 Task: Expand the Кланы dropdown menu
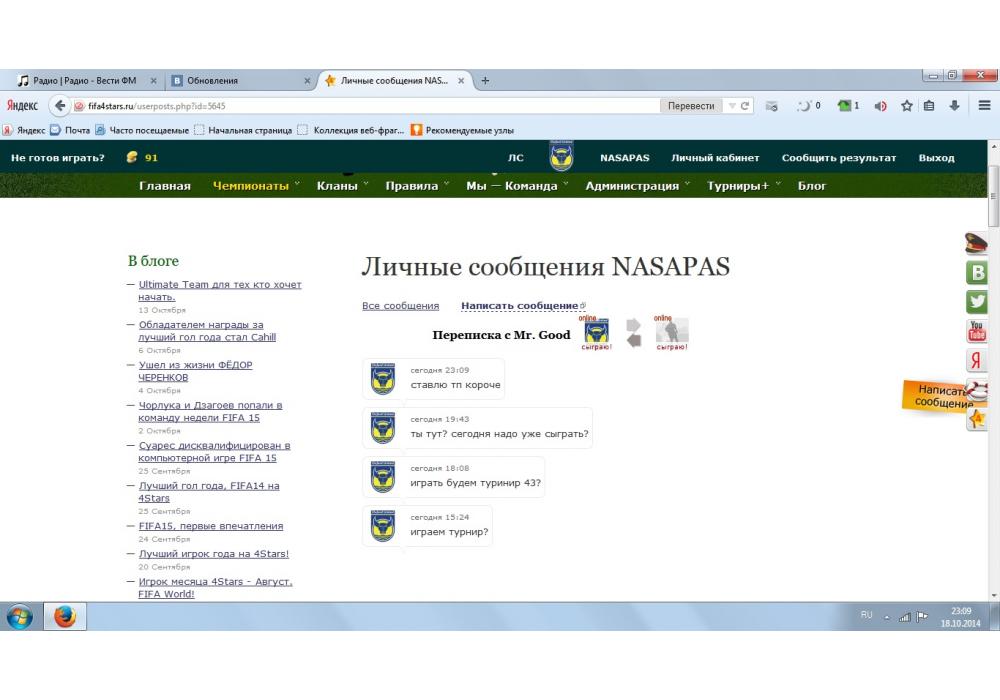tap(337, 186)
